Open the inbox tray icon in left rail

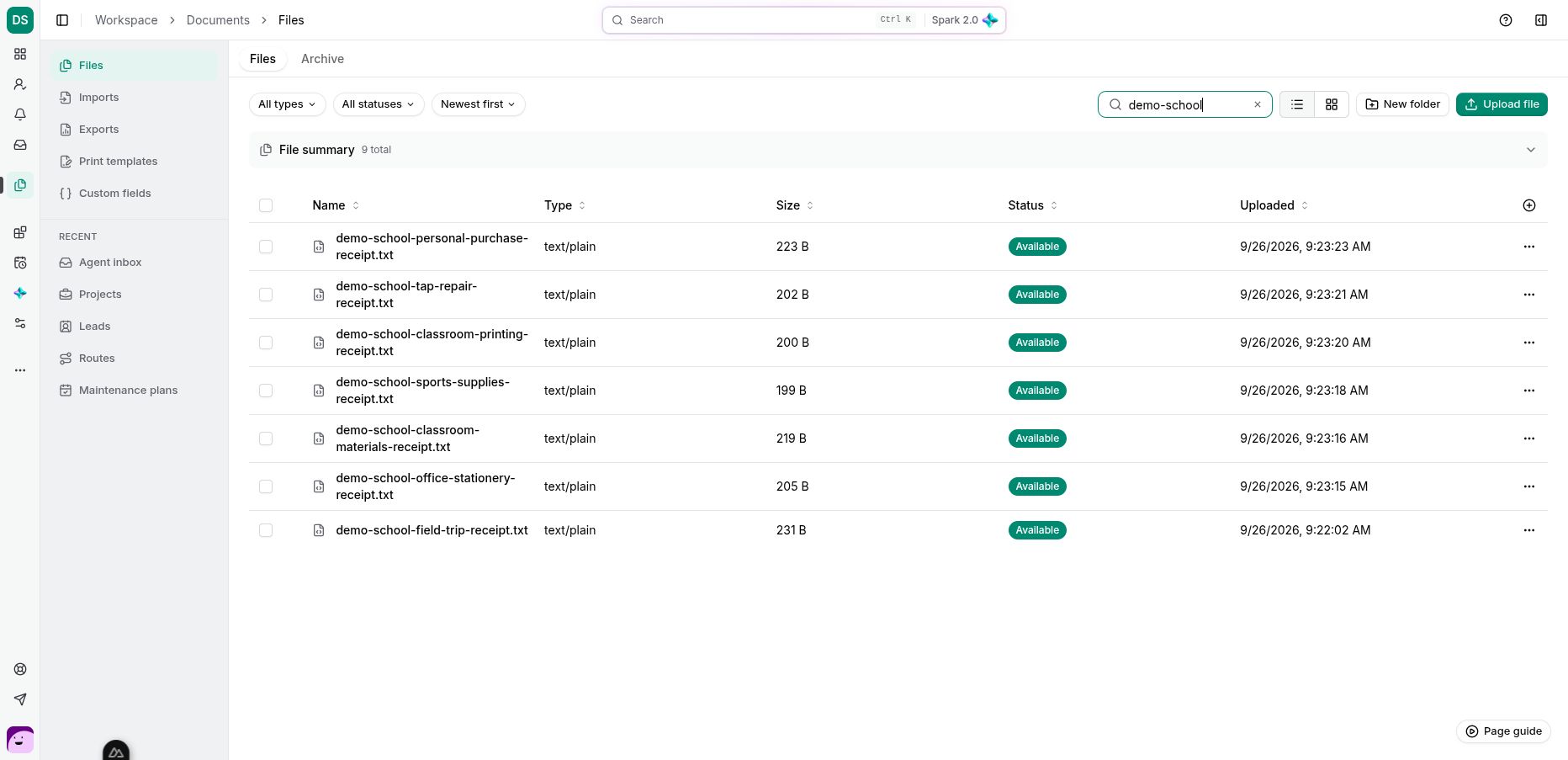tap(20, 145)
